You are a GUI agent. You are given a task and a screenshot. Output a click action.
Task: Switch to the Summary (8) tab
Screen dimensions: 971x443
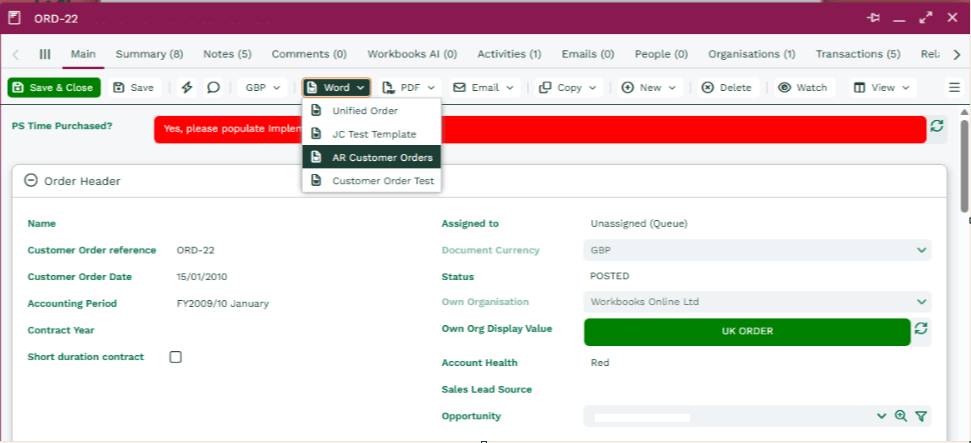point(149,54)
